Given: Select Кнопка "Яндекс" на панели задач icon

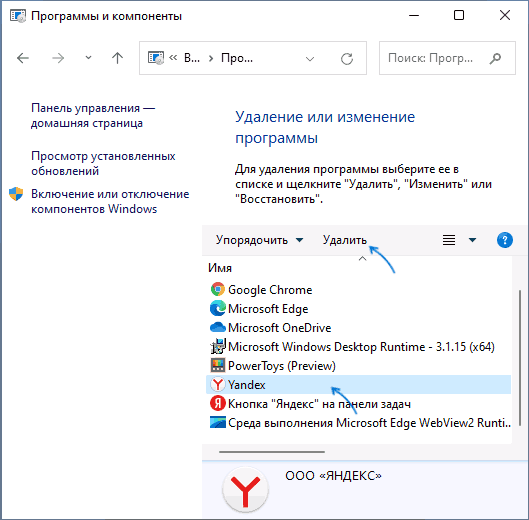Looking at the screenshot, I should pos(218,403).
